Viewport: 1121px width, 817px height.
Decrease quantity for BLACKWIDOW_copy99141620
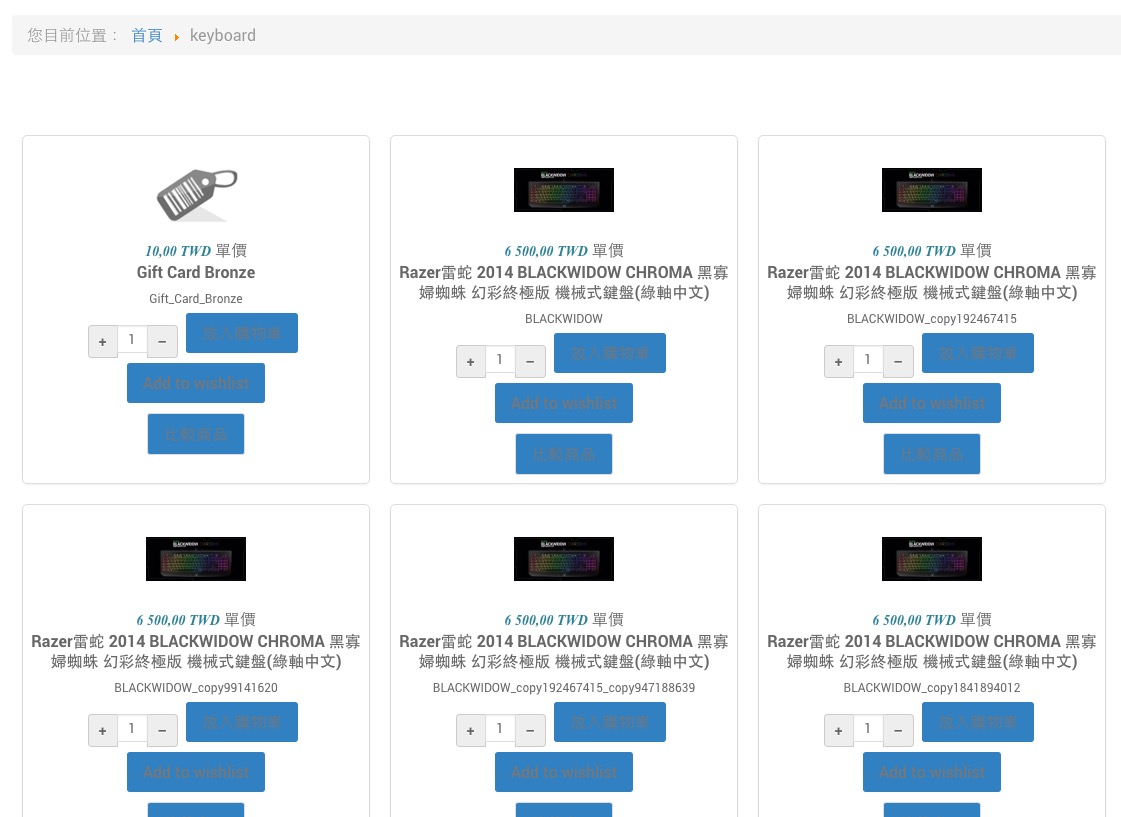point(162,731)
